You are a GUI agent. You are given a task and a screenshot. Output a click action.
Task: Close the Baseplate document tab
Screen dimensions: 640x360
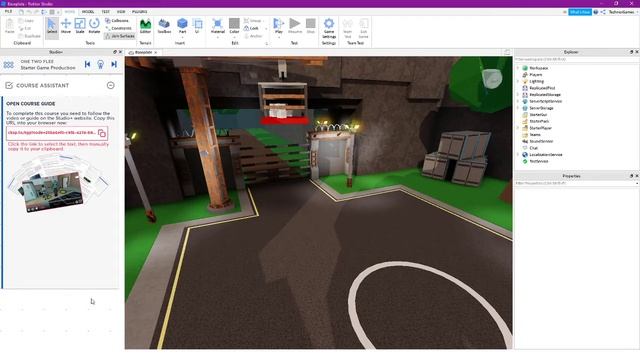pyautogui.click(x=156, y=52)
